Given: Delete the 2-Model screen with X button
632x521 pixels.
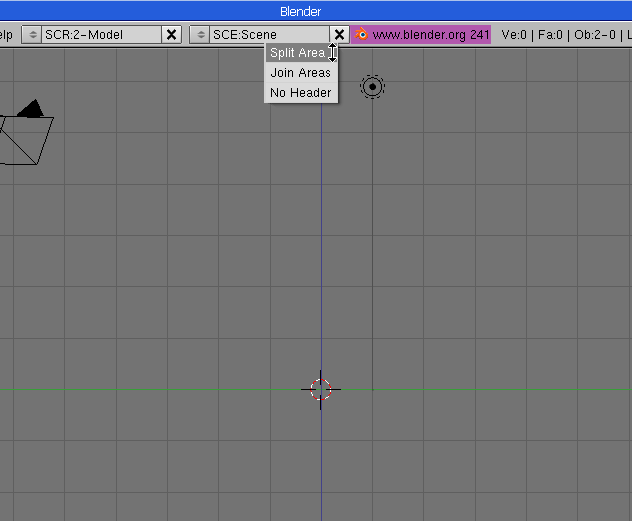Looking at the screenshot, I should pos(171,35).
